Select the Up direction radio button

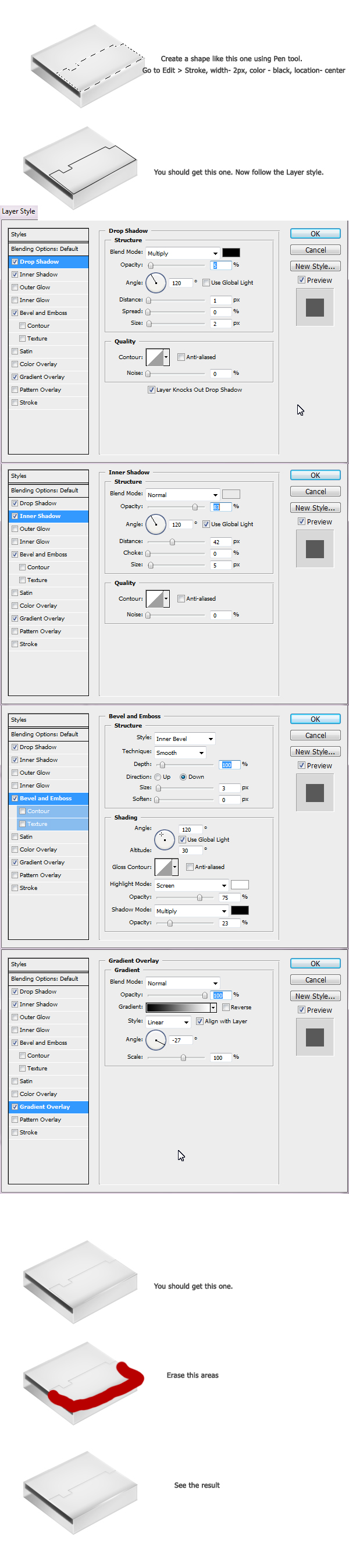(x=158, y=776)
